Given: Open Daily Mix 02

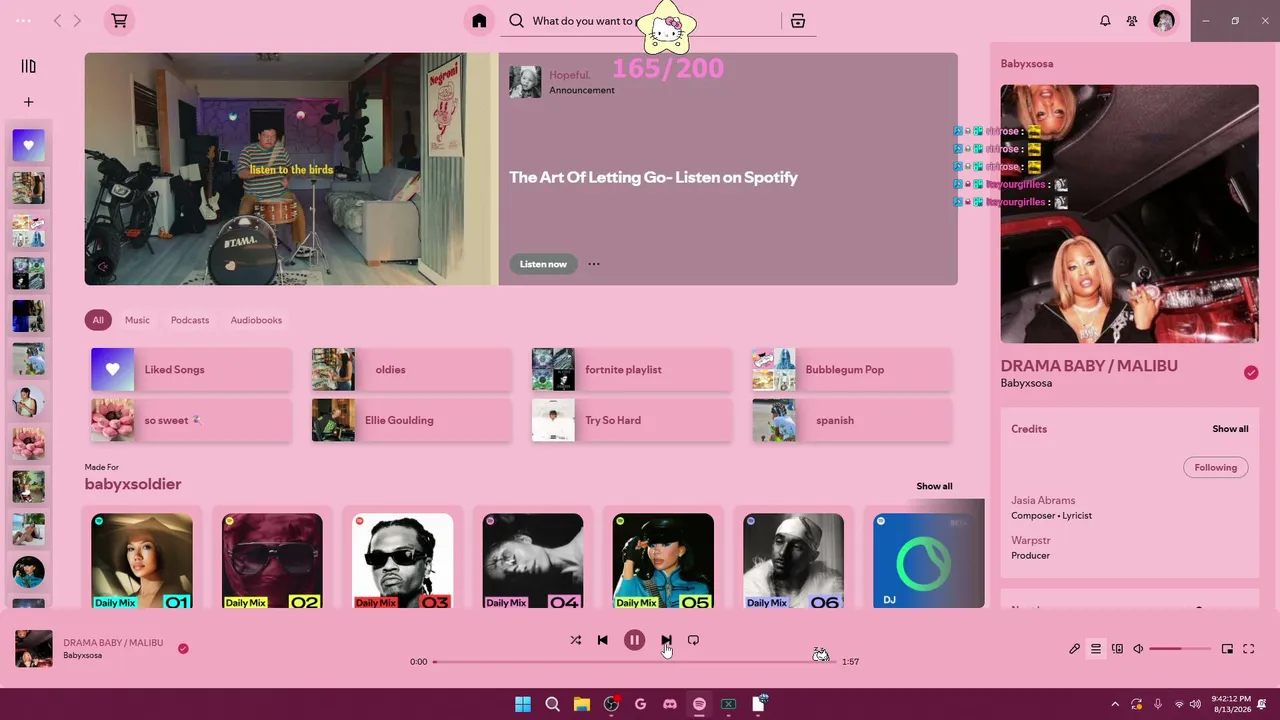Looking at the screenshot, I should [x=272, y=560].
